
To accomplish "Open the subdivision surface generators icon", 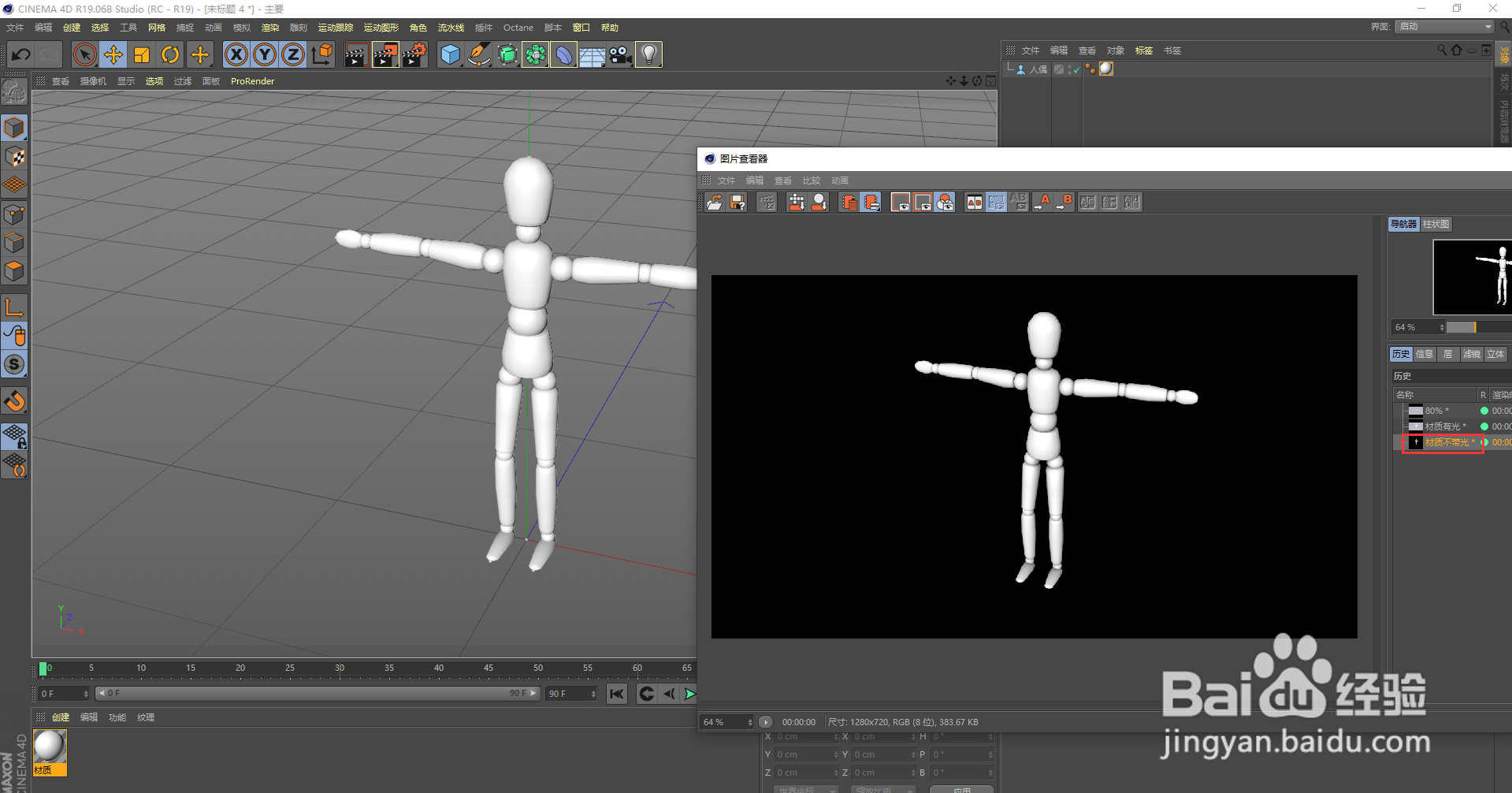I will pos(507,54).
